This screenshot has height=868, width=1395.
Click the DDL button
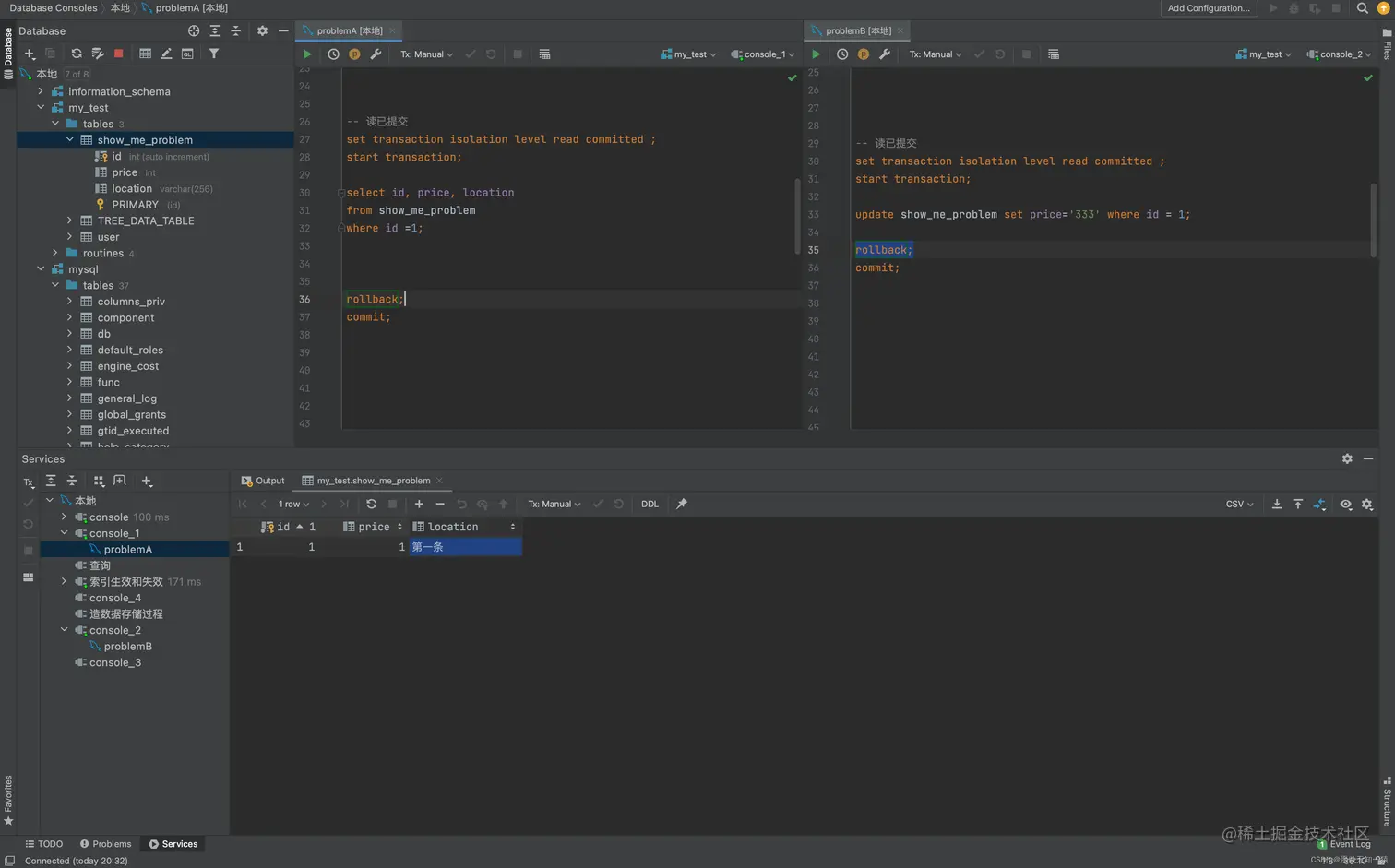point(650,505)
